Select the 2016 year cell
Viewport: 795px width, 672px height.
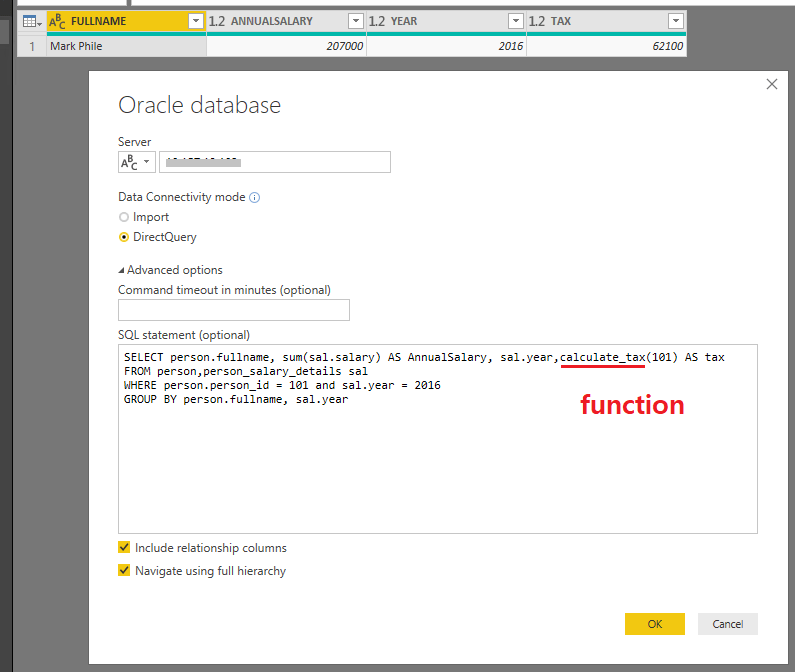tap(446, 46)
